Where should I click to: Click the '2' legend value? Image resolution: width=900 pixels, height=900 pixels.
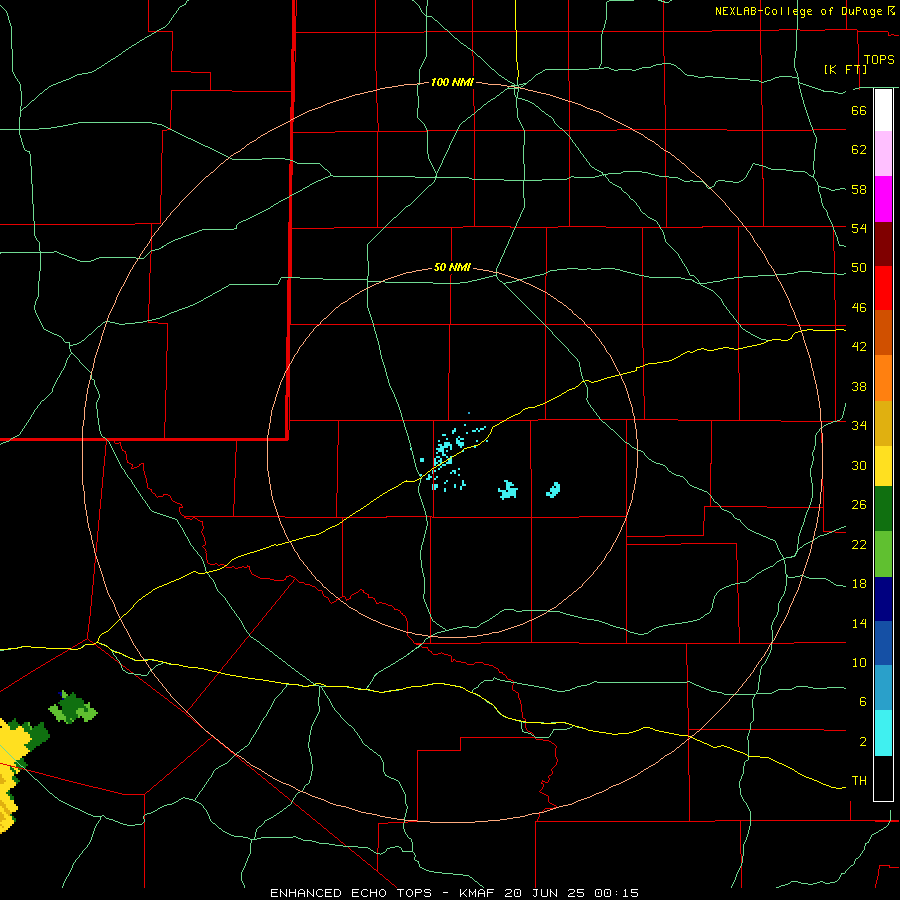point(863,742)
